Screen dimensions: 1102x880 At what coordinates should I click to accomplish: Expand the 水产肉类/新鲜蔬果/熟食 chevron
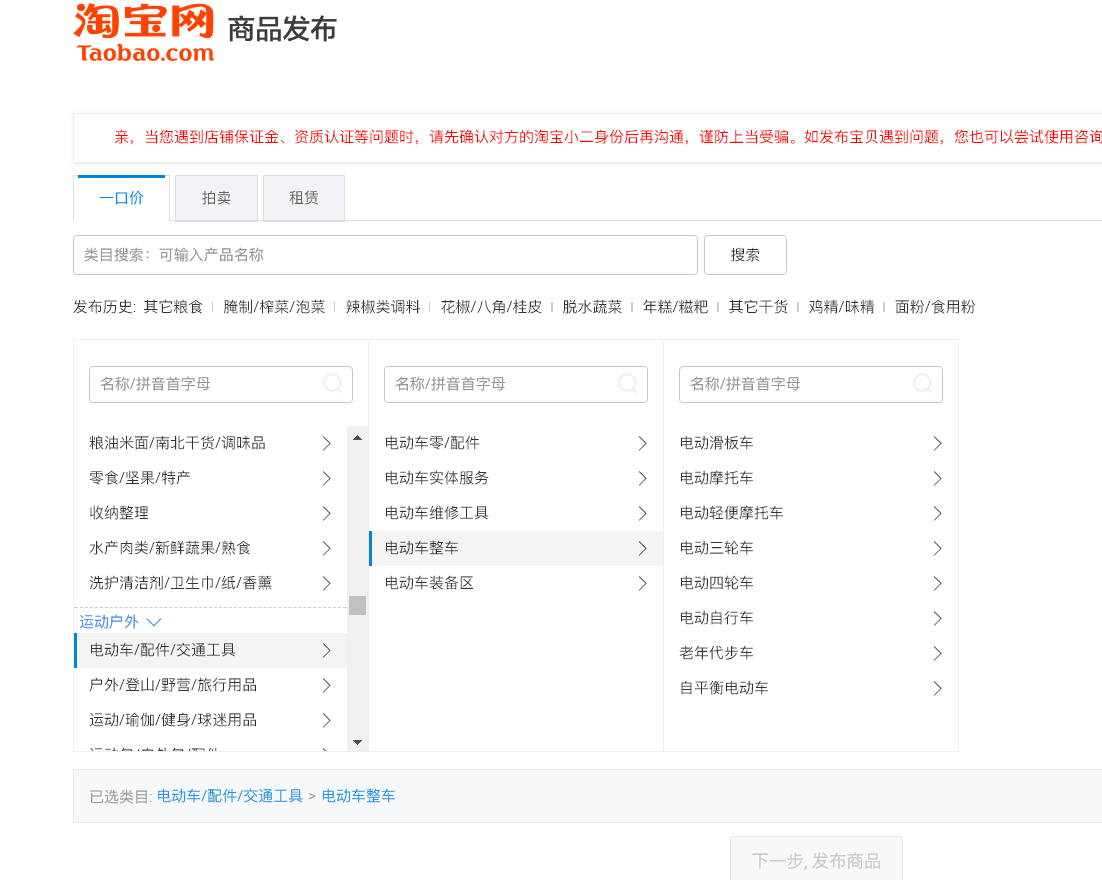coord(326,548)
